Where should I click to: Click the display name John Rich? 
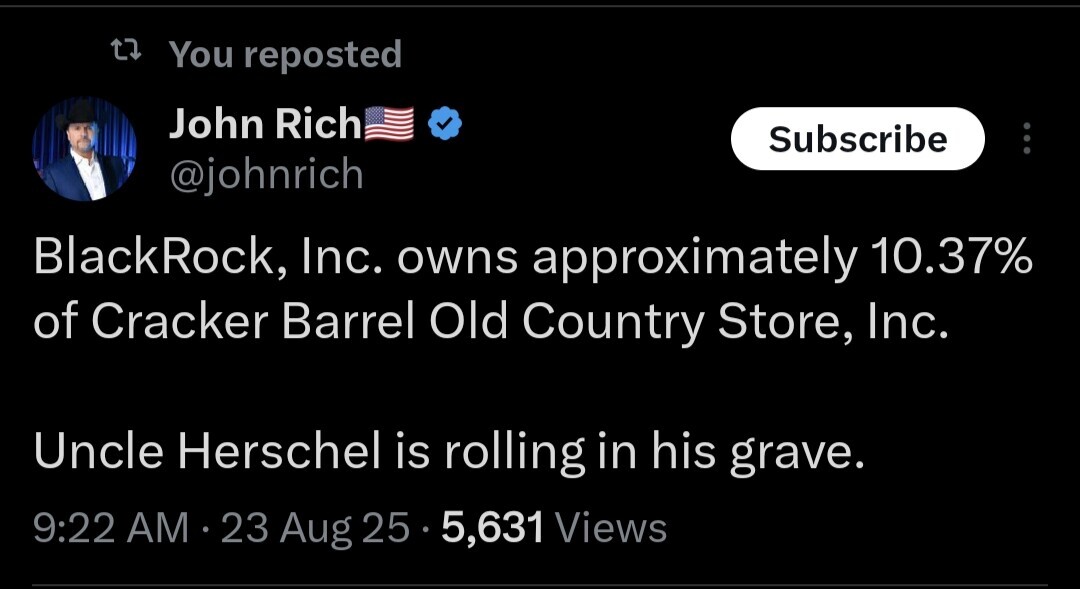click(x=265, y=124)
